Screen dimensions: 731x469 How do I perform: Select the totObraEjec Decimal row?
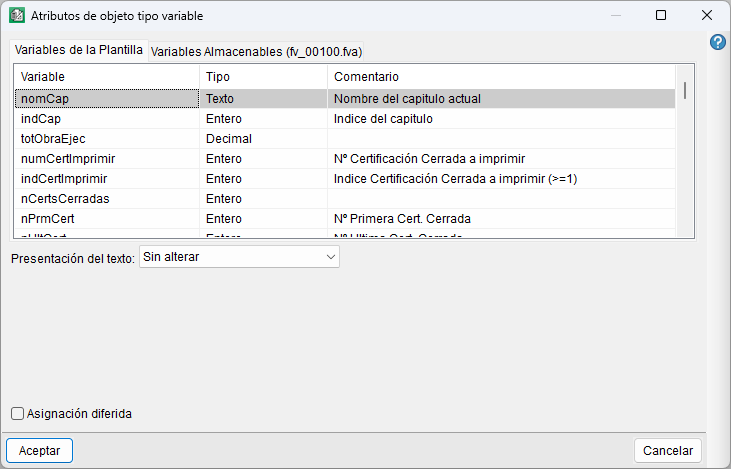(345, 139)
